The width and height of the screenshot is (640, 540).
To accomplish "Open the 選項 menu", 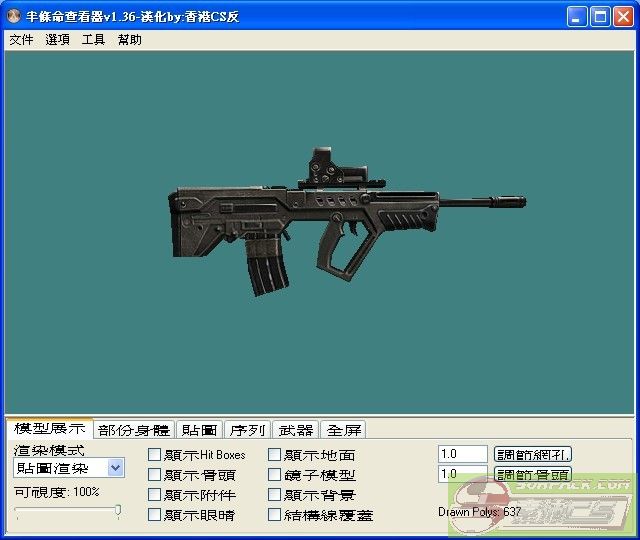I will (x=57, y=40).
